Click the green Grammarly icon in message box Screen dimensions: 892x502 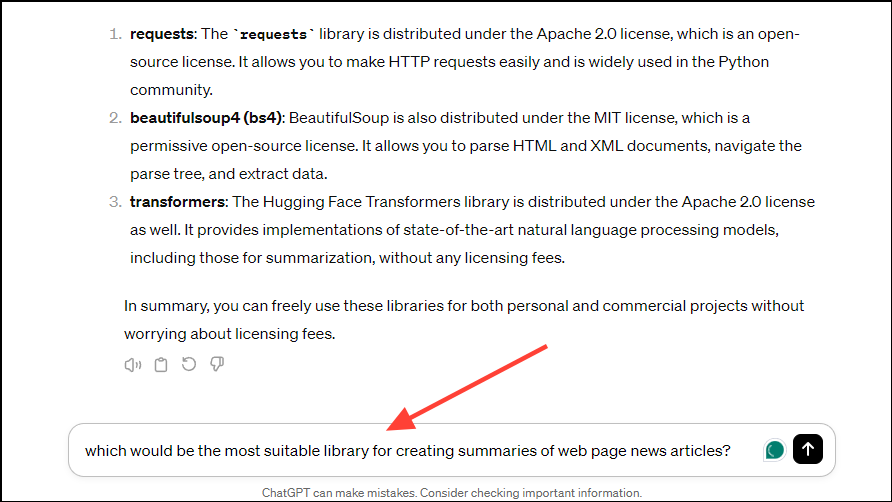point(774,450)
